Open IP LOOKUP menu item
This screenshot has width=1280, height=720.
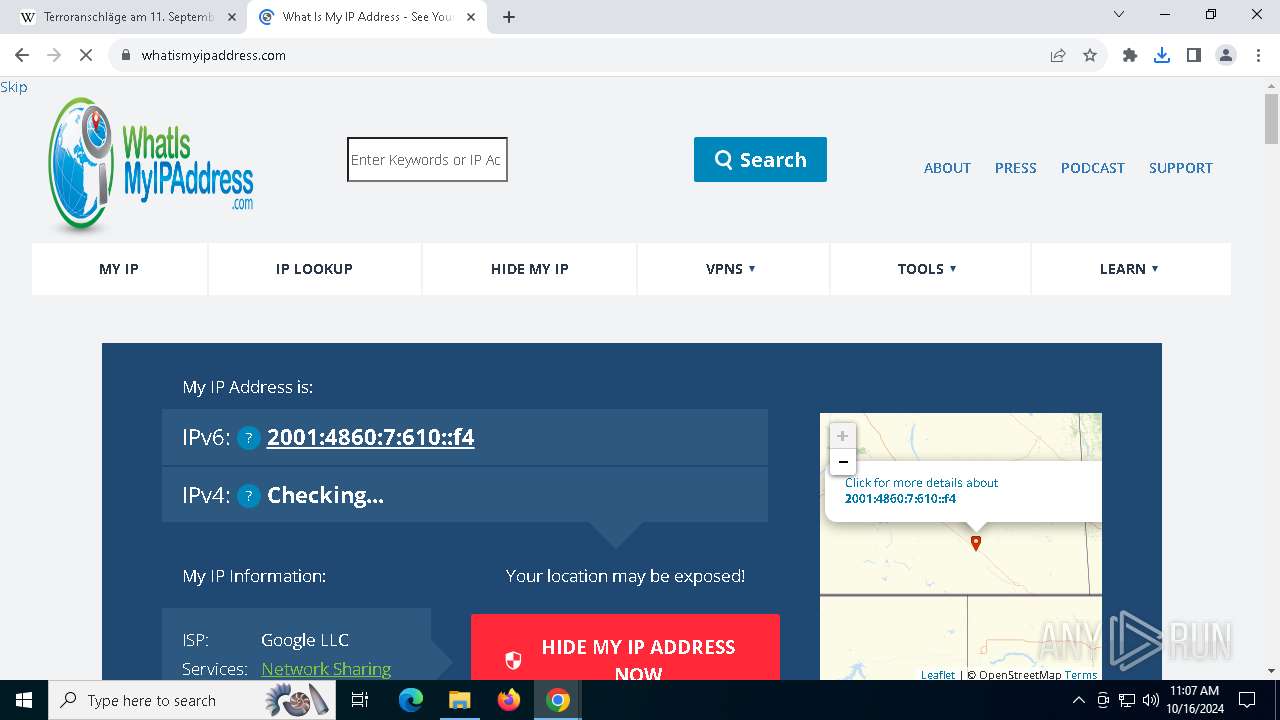(314, 269)
